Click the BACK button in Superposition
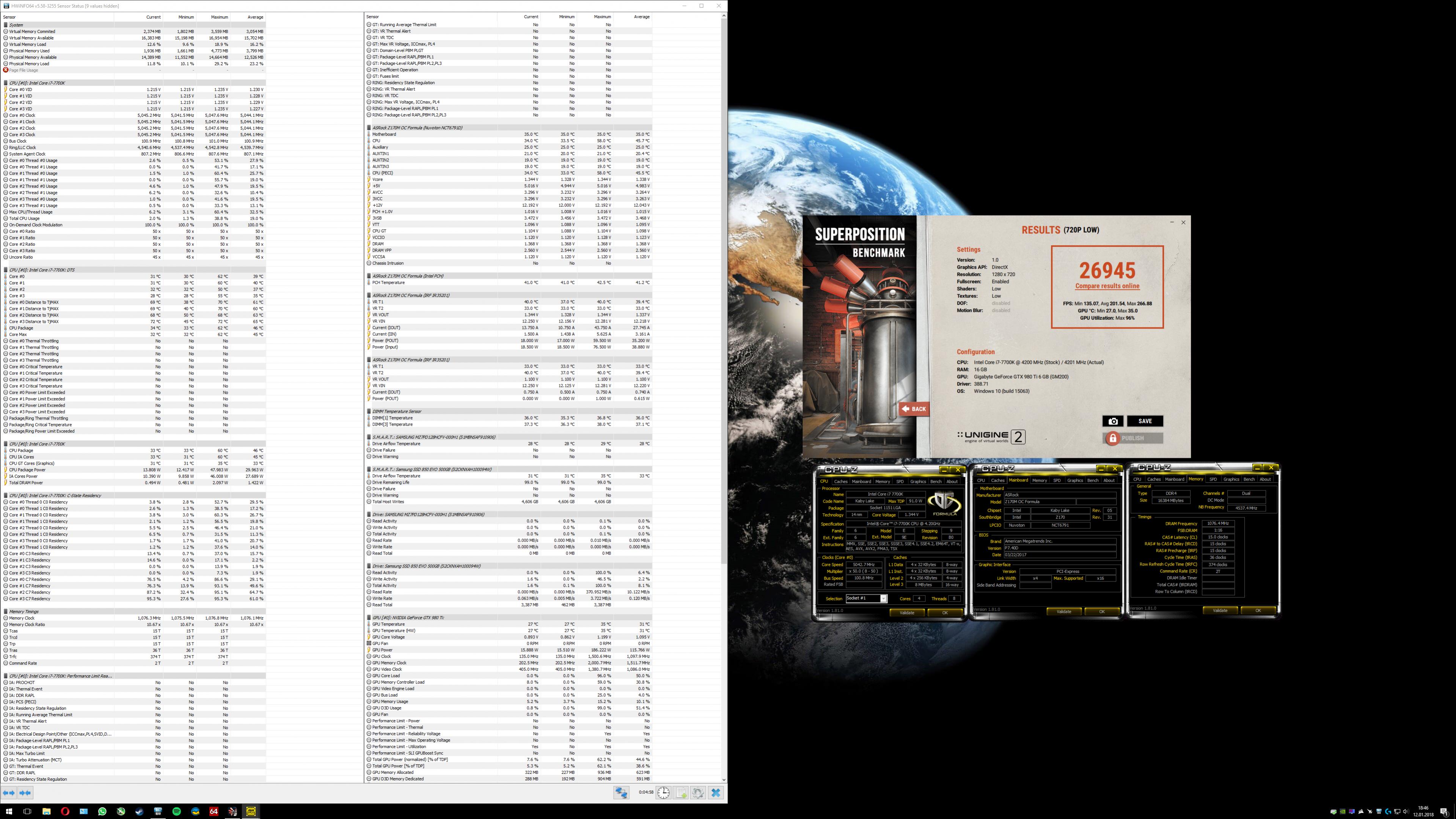The width and height of the screenshot is (1456, 819). click(x=914, y=409)
